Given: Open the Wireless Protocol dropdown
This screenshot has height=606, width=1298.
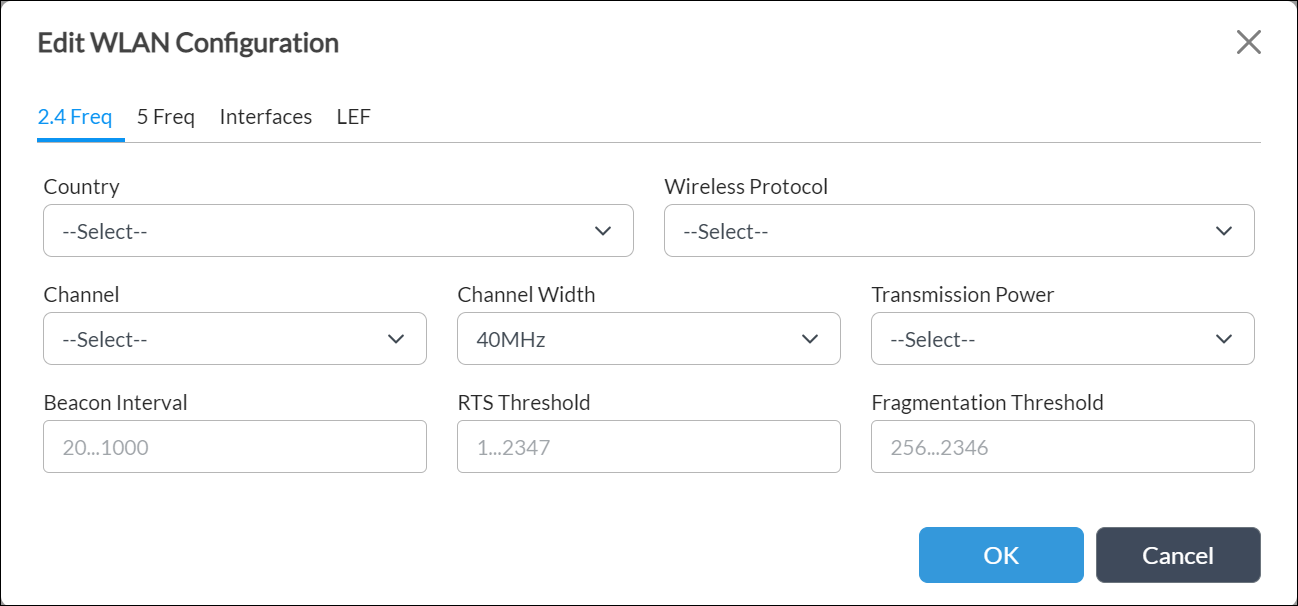Looking at the screenshot, I should (960, 231).
